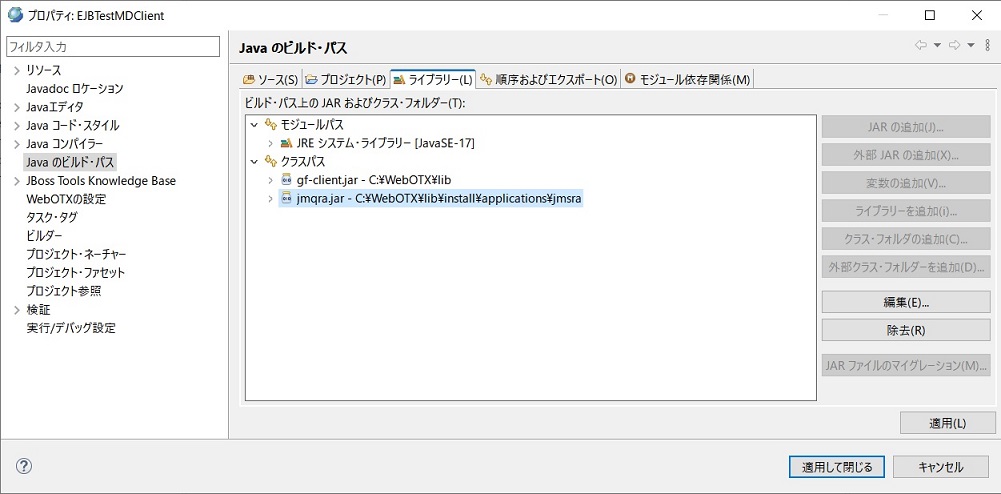This screenshot has height=494, width=1001.
Task: Select WebOTXの設定 in the sidebar
Action: [x=66, y=199]
